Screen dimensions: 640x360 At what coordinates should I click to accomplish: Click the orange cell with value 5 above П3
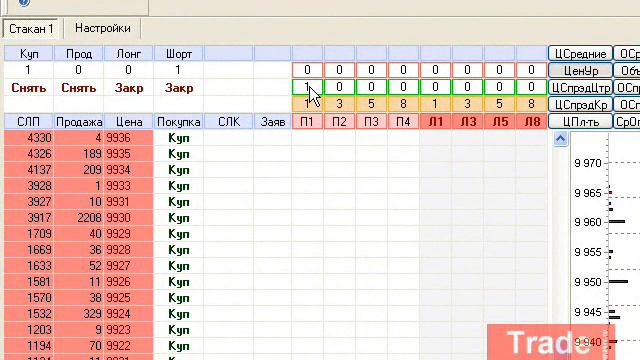pyautogui.click(x=371, y=104)
